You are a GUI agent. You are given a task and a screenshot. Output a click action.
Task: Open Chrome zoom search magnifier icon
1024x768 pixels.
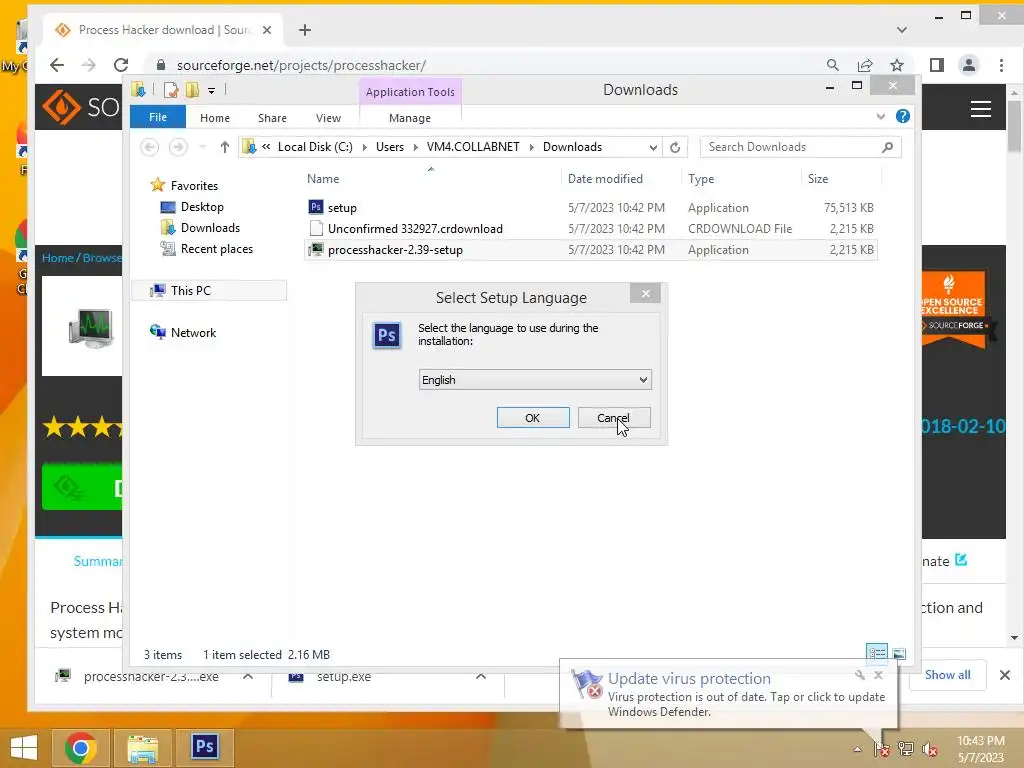833,65
